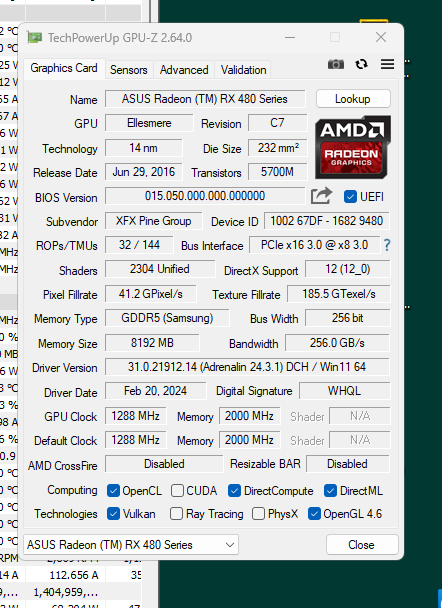Viewport: 442px width, 608px height.
Task: Click the Digital Signature value WHQL
Action: (x=344, y=391)
